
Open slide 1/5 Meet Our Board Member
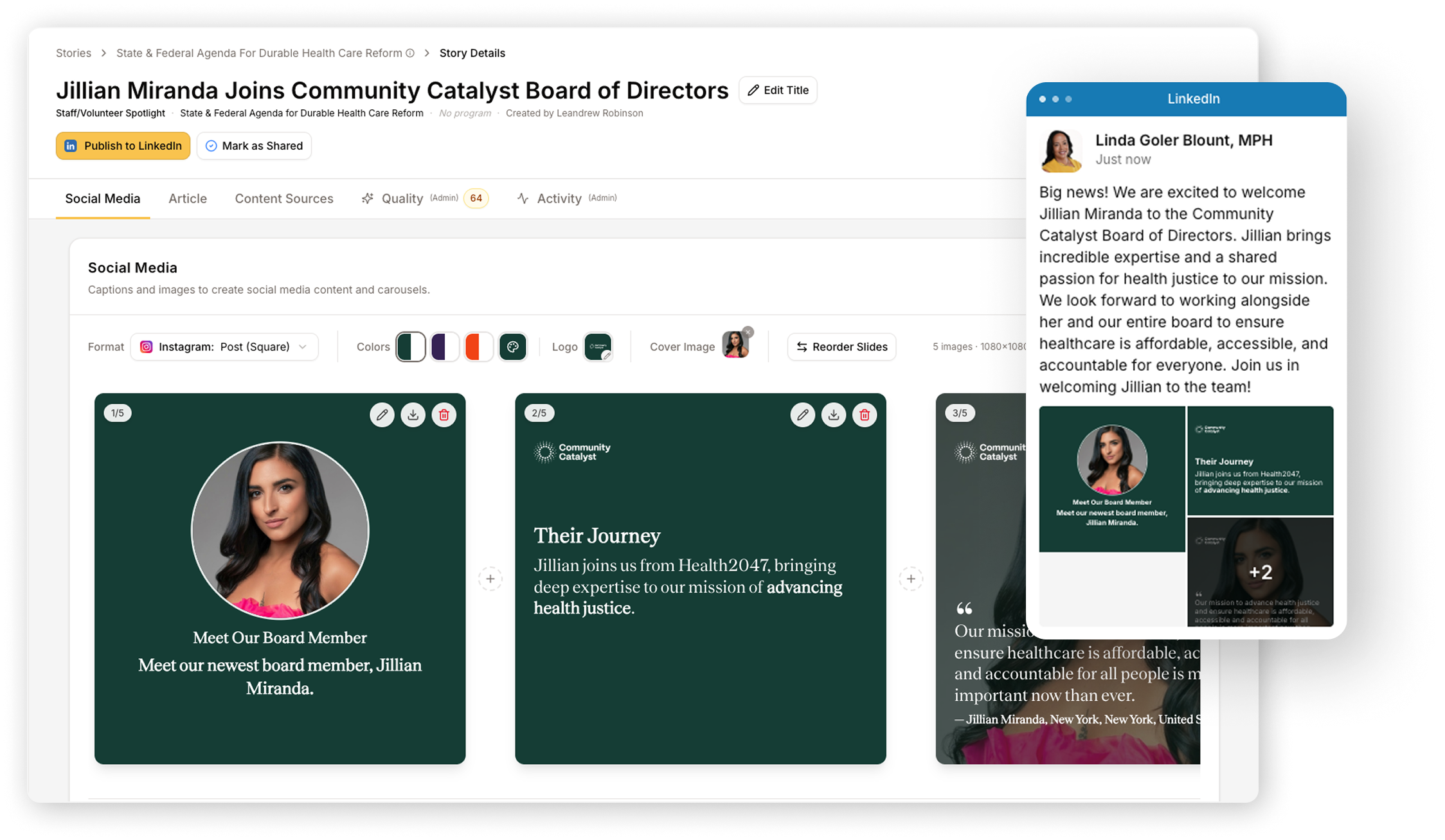[280, 578]
